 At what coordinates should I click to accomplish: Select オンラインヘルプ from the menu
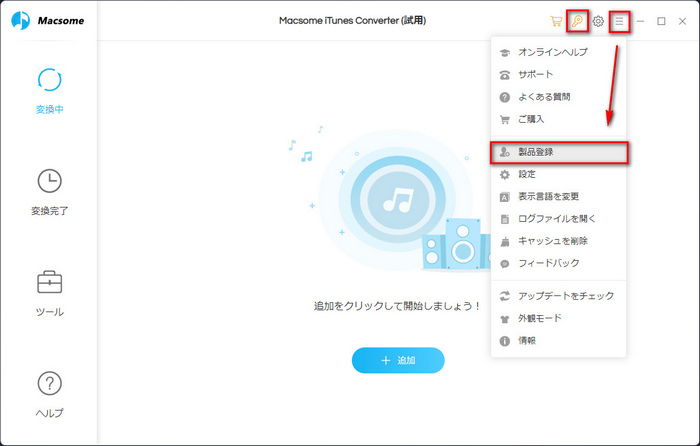[558, 52]
